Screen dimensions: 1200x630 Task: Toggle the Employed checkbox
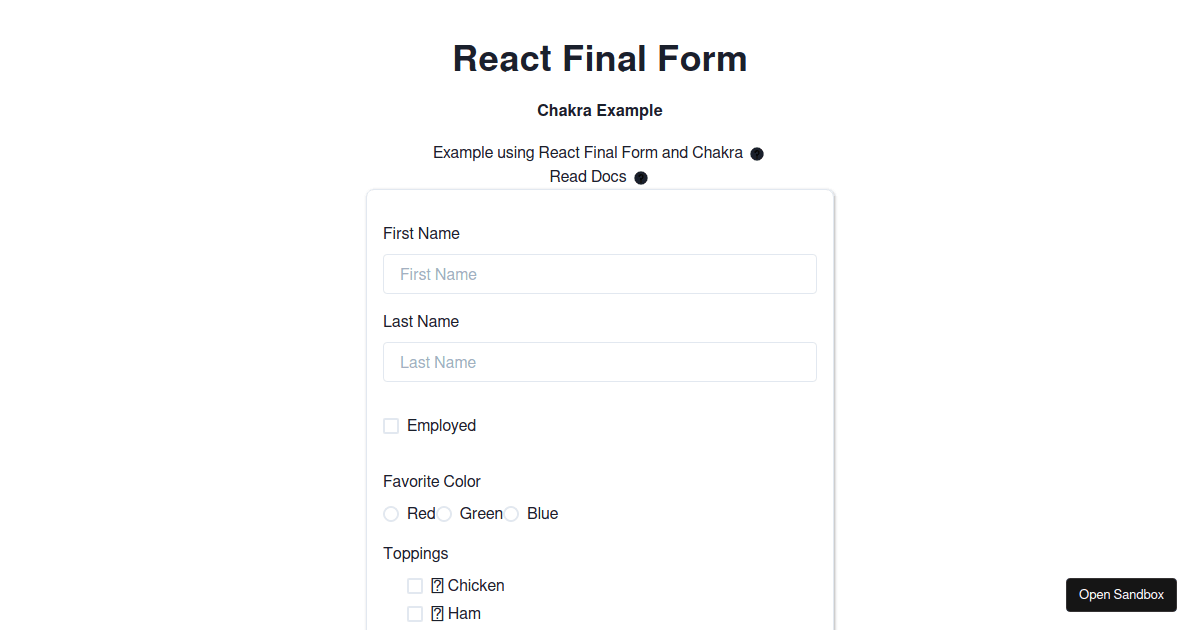[390, 425]
